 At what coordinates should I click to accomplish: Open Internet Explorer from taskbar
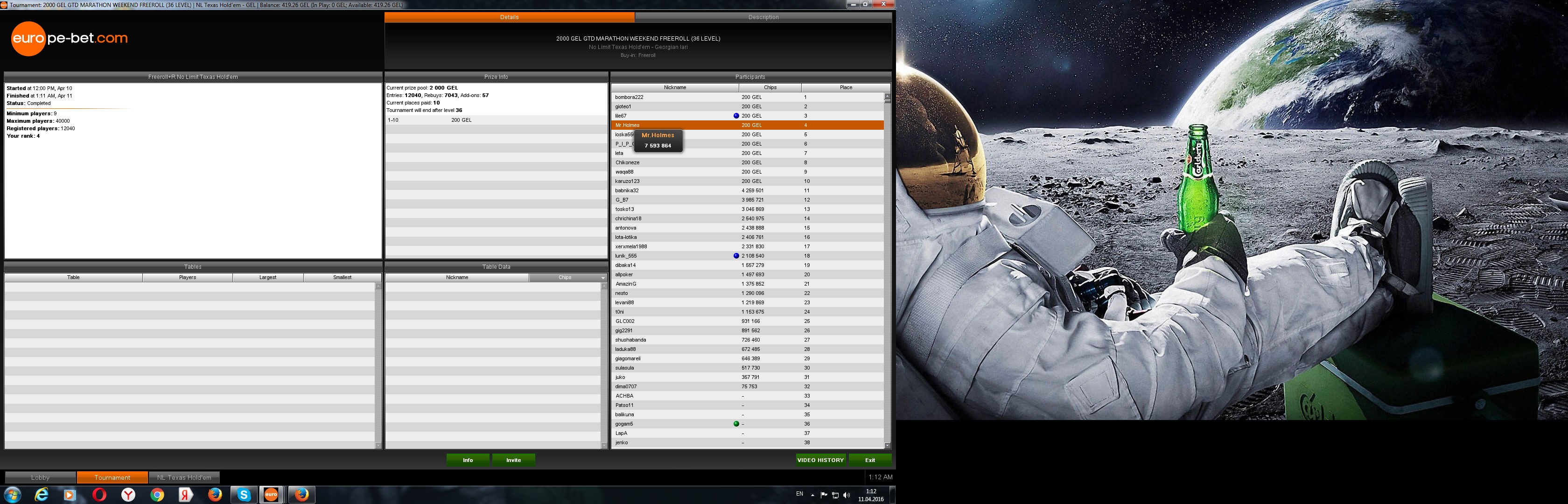coord(42,494)
